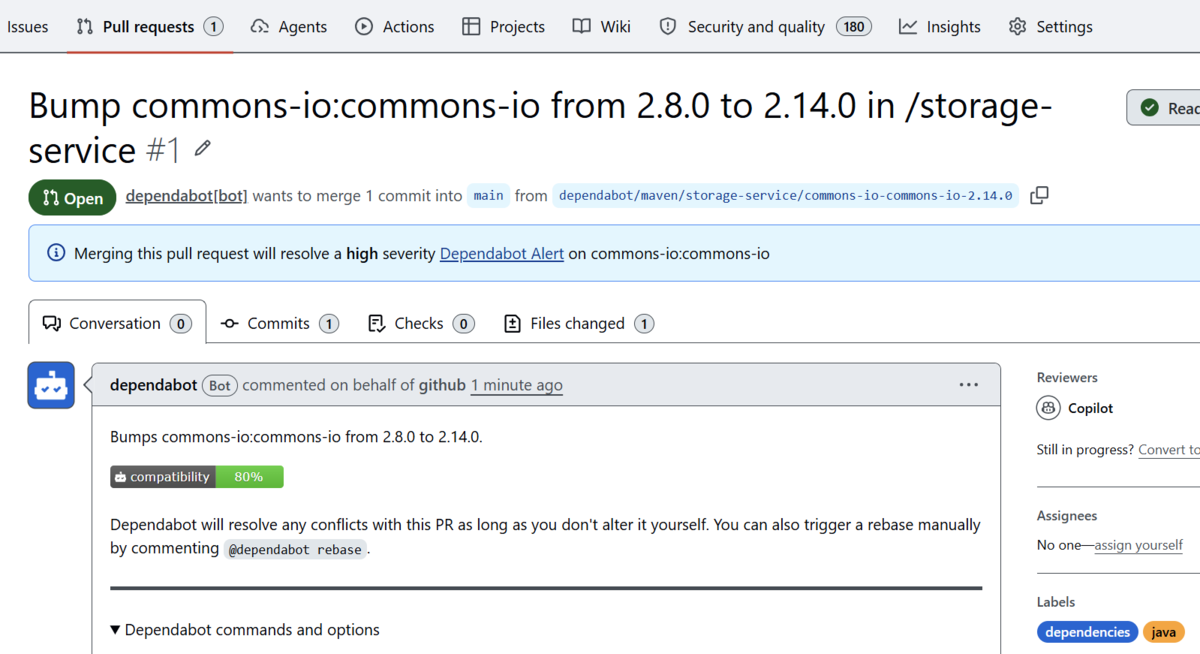Image resolution: width=1200 pixels, height=654 pixels.
Task: Click the Convert to draft link
Action: tap(1169, 450)
